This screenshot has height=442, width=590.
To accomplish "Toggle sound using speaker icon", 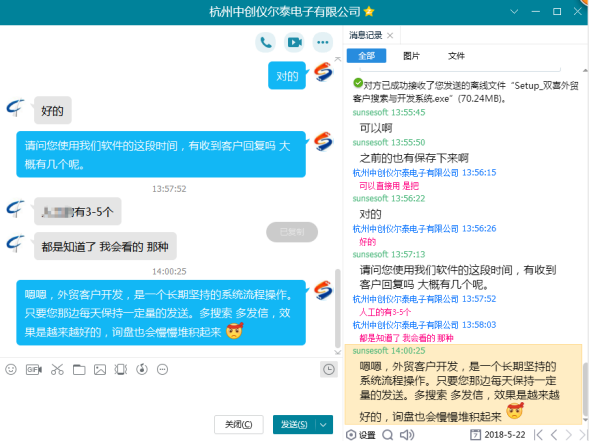I will click(x=407, y=435).
